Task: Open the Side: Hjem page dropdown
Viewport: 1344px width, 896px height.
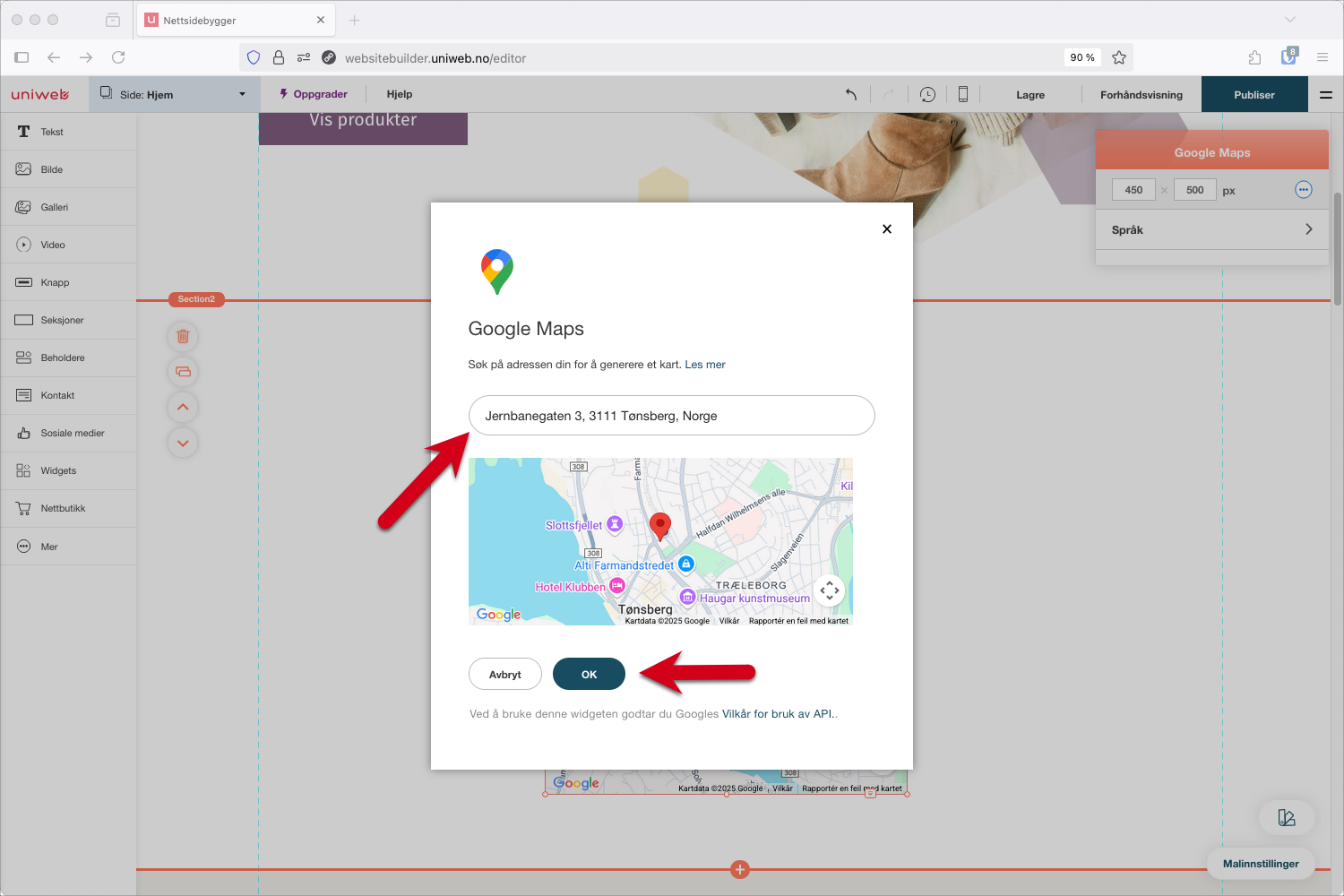Action: tap(175, 94)
